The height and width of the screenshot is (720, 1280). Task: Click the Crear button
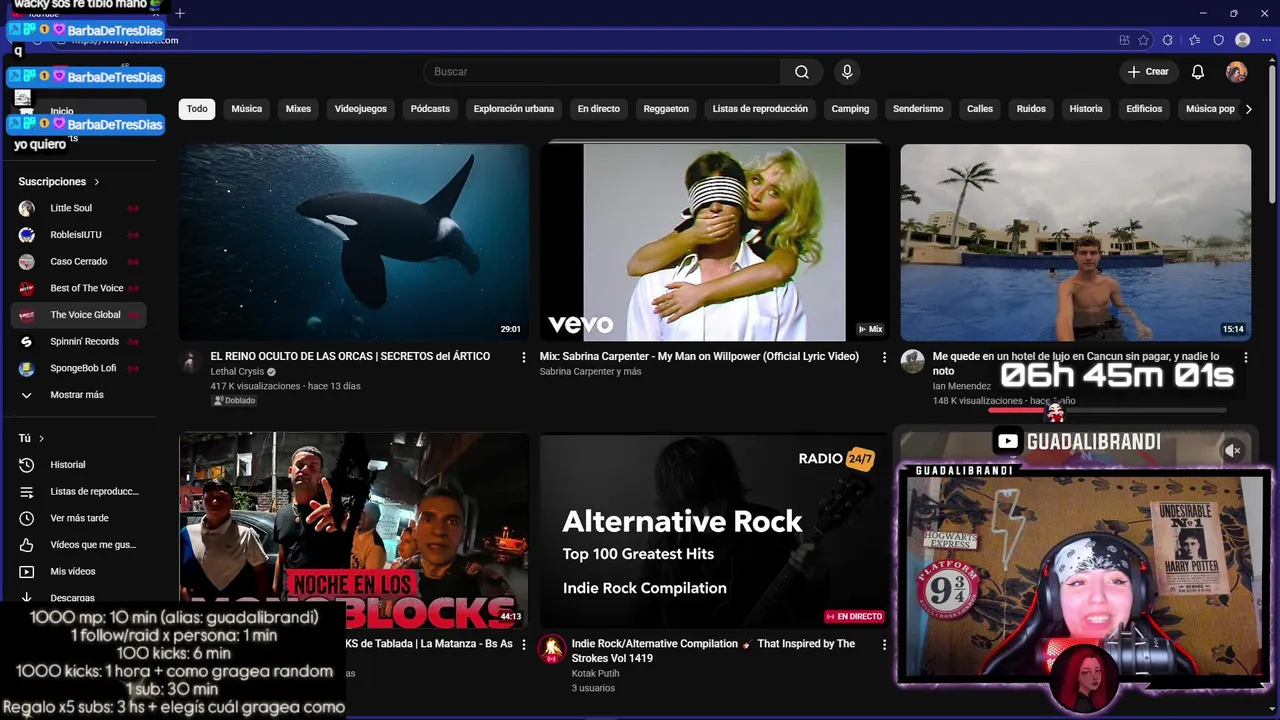(x=1148, y=72)
